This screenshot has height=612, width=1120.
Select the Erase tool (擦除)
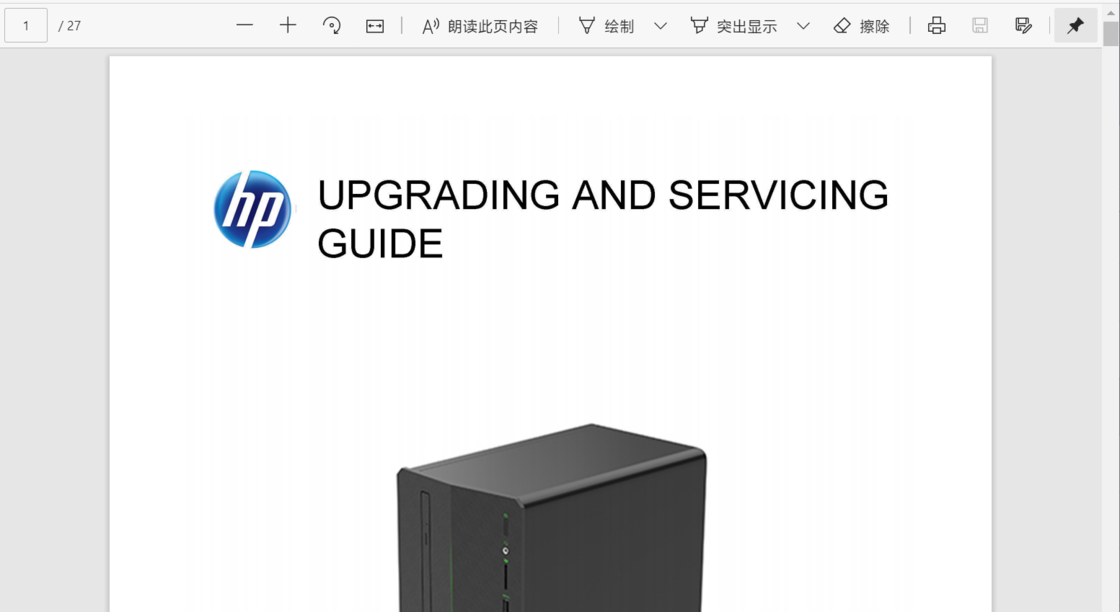[861, 26]
